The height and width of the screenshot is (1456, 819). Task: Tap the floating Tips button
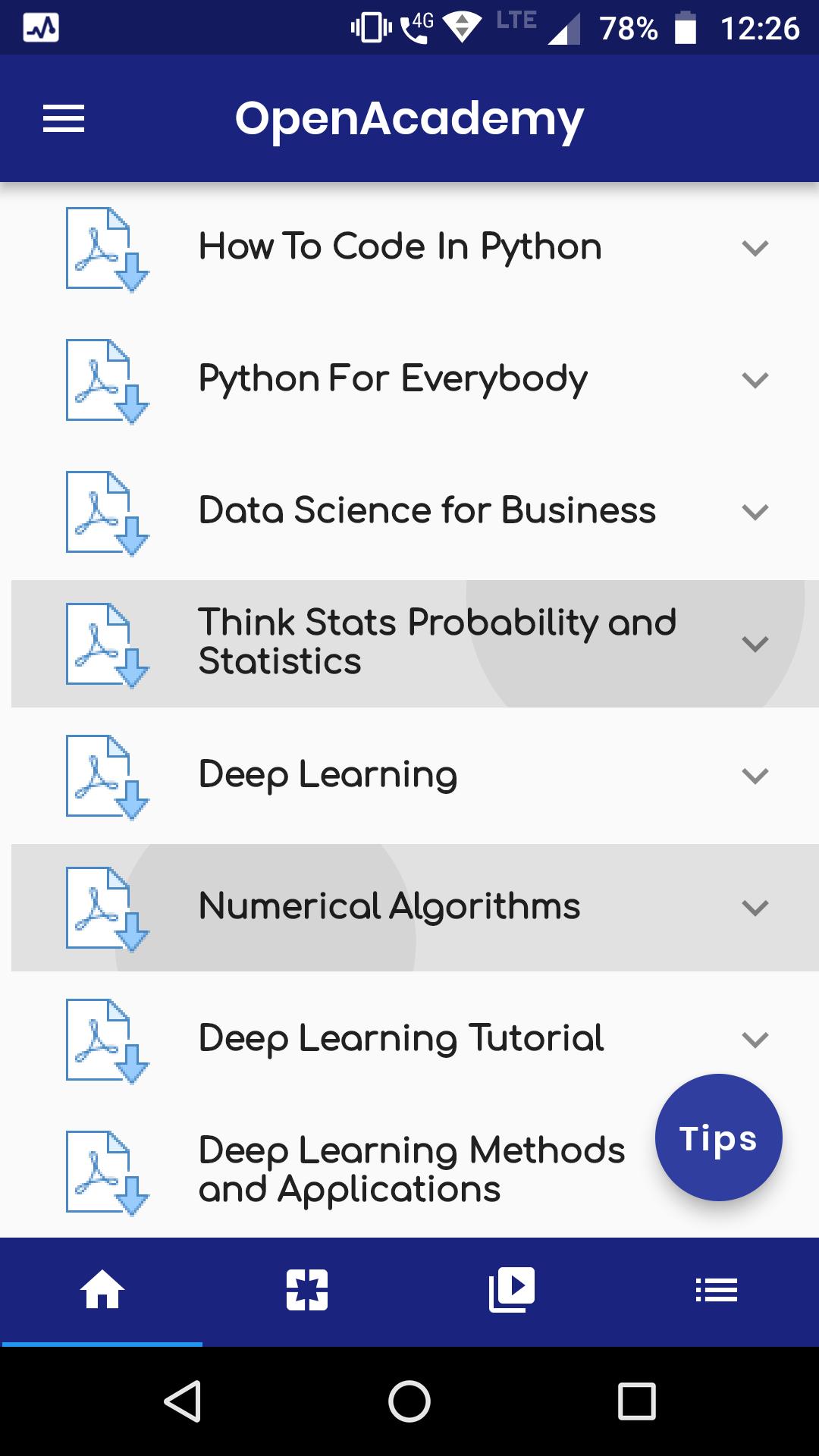(719, 1137)
